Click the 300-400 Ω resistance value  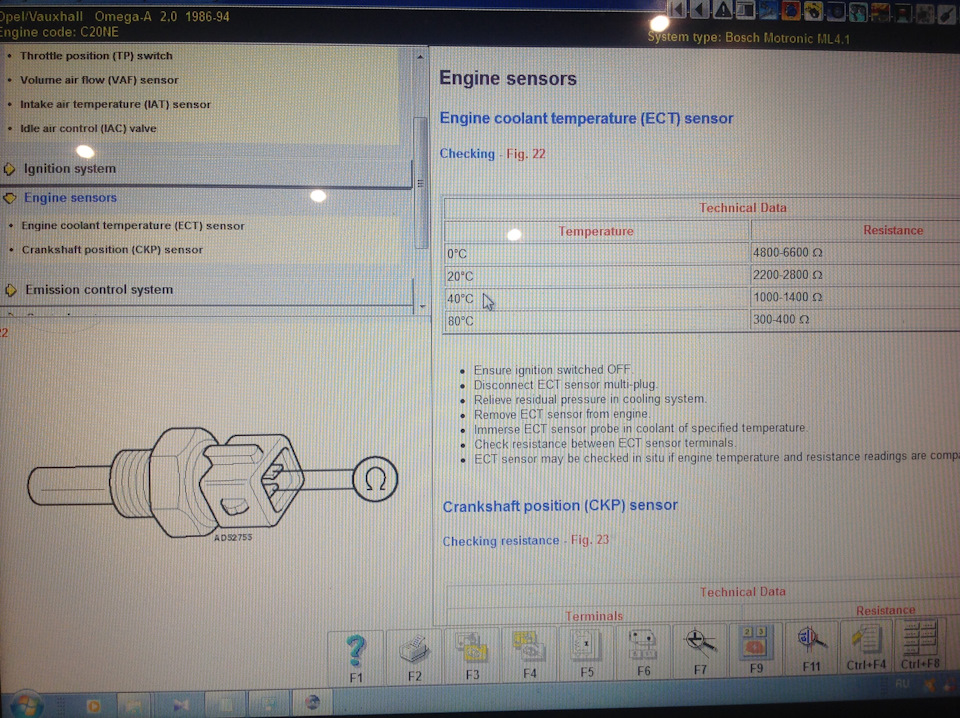click(781, 320)
